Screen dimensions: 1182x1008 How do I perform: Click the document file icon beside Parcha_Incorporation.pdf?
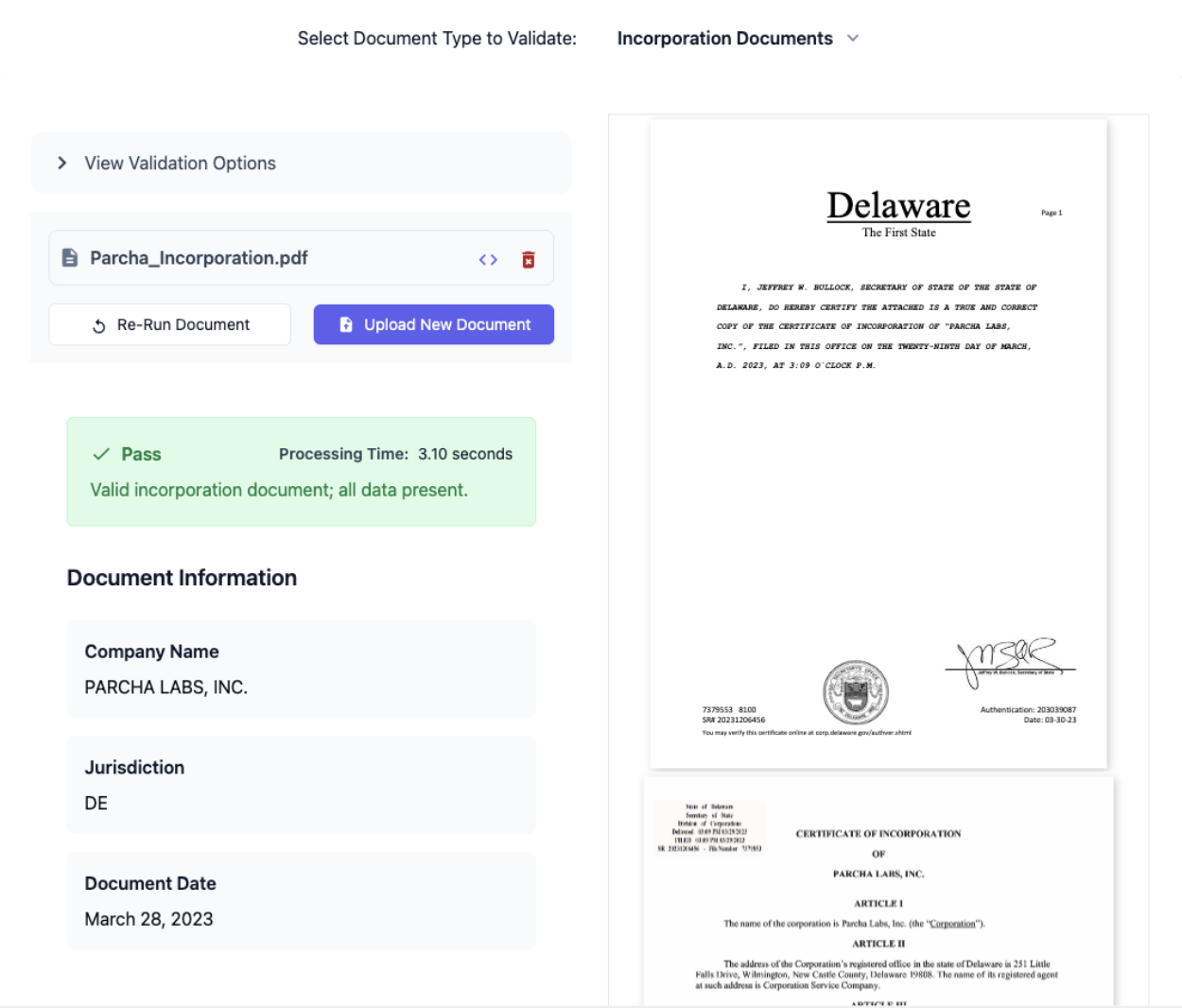click(x=70, y=258)
